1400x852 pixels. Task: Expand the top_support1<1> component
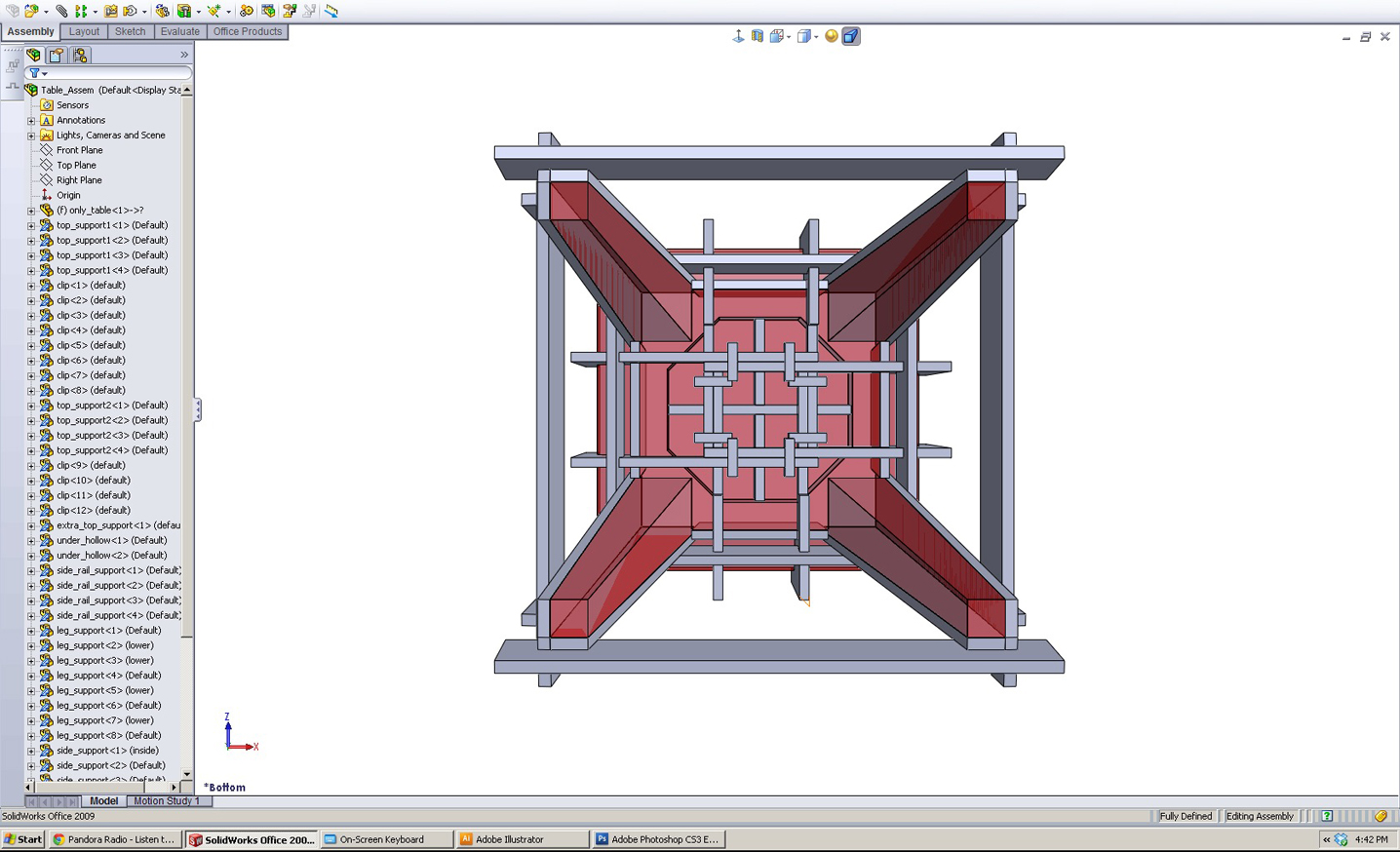(x=31, y=225)
